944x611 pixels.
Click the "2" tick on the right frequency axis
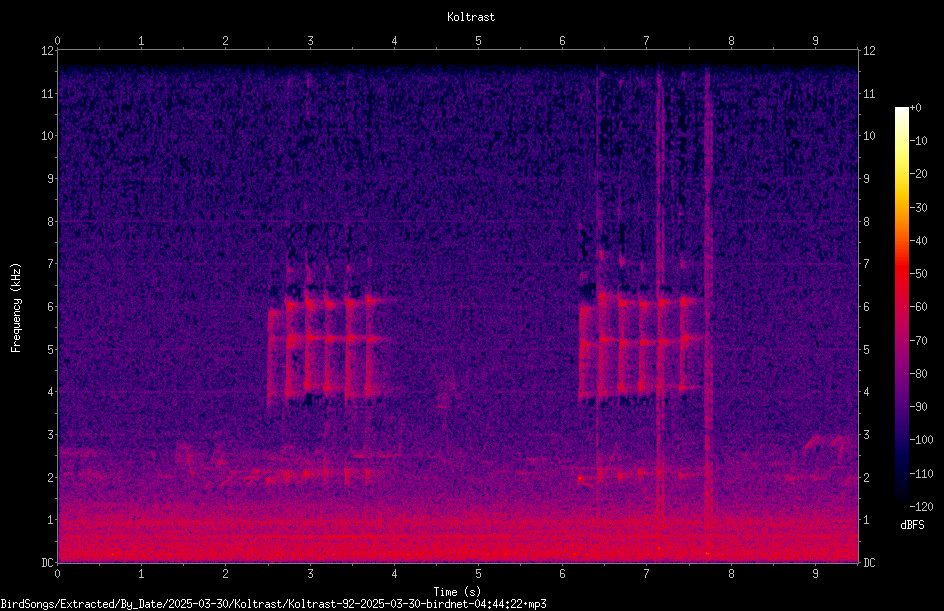866,477
